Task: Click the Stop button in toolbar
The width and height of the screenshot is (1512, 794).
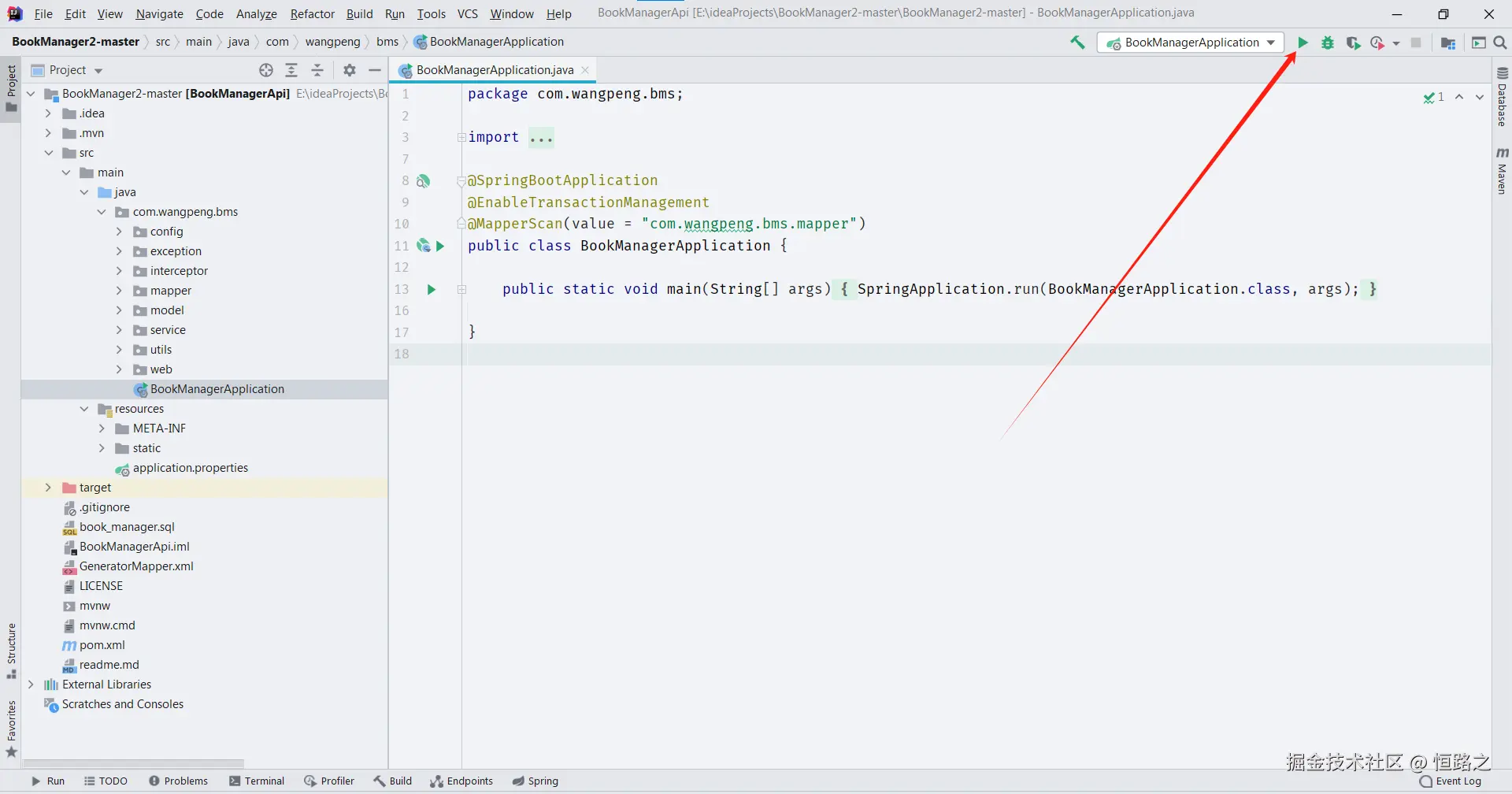Action: pos(1416,43)
